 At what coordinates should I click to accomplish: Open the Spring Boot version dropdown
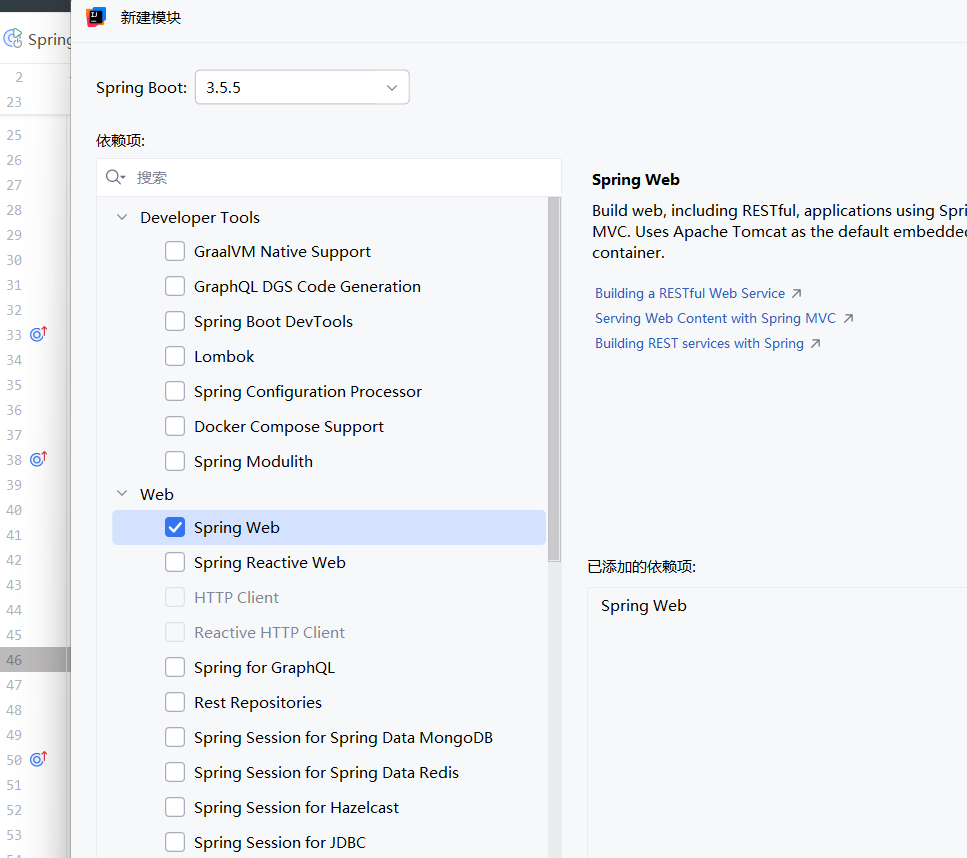(302, 88)
